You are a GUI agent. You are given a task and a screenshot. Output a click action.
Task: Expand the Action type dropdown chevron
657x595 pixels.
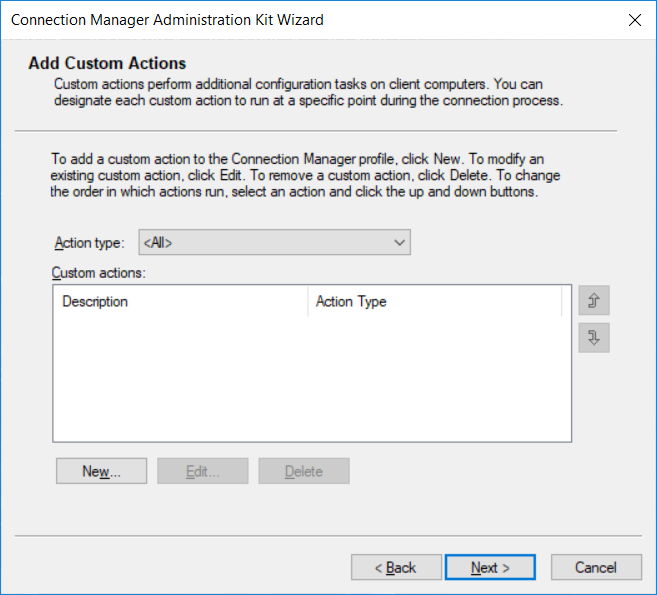[399, 242]
